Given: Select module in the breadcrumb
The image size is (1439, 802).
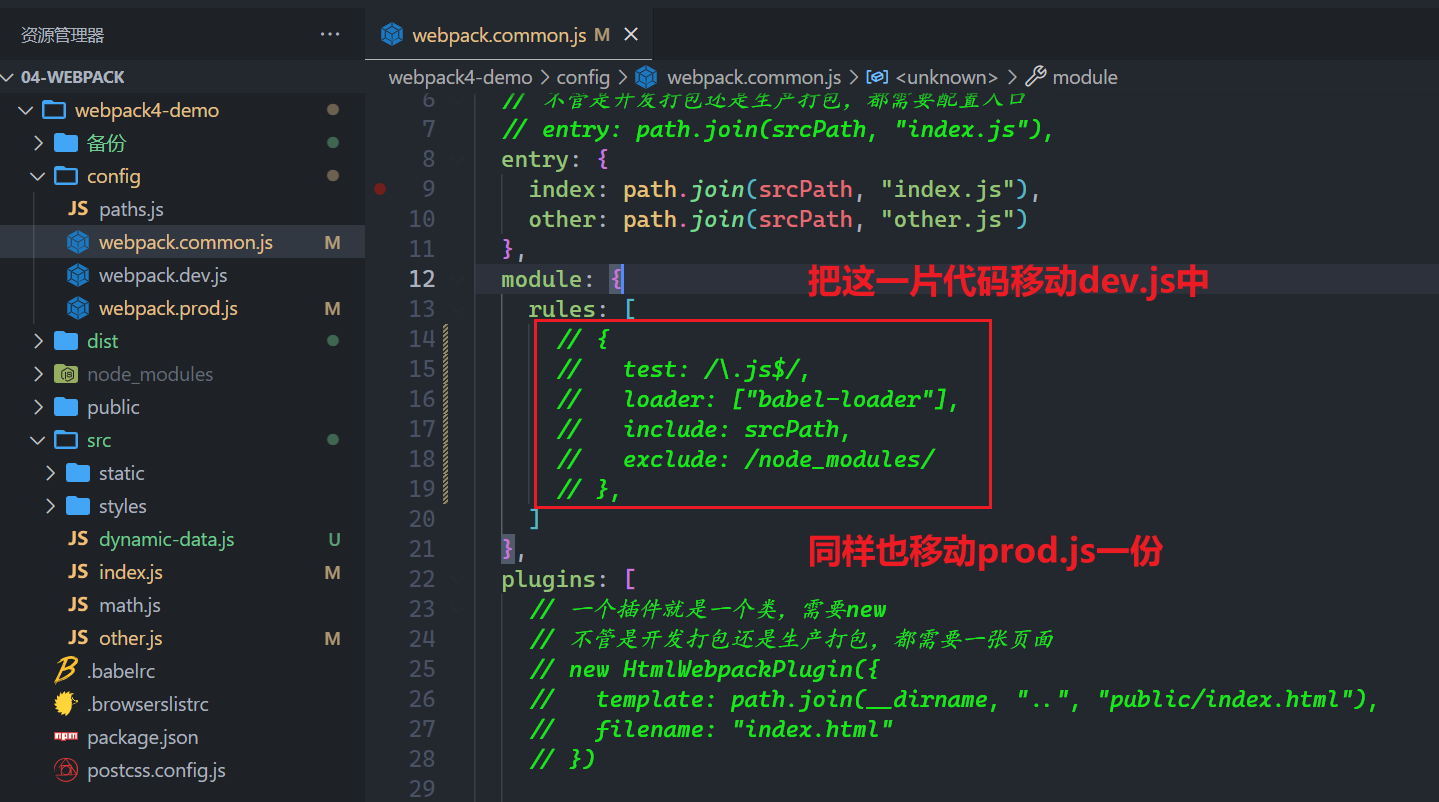Looking at the screenshot, I should tap(1085, 77).
